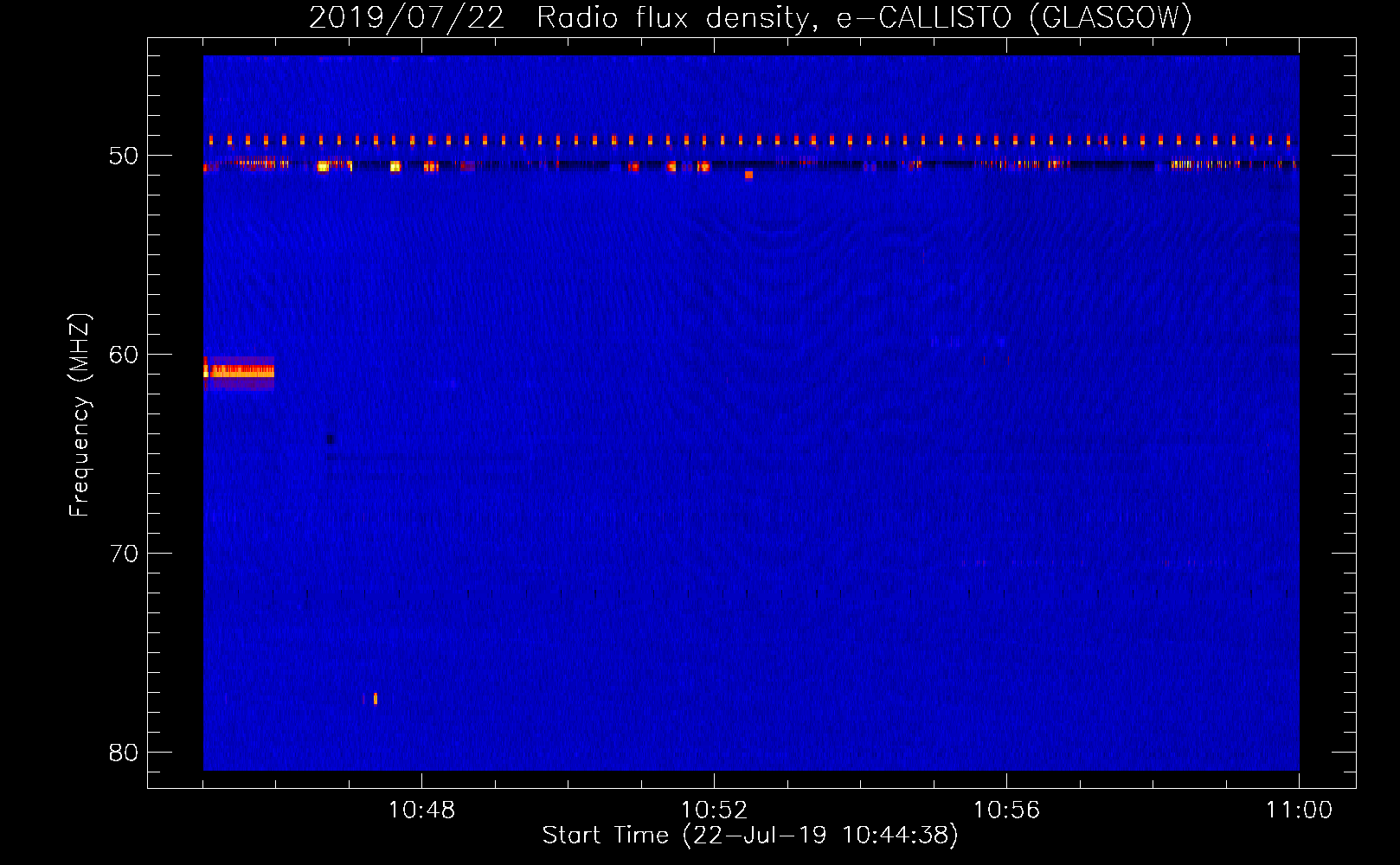This screenshot has width=1400, height=865.
Task: Click the plot title 'Radio flux density, e-CALLISTO (GLASGOW)'
Action: 864,17
